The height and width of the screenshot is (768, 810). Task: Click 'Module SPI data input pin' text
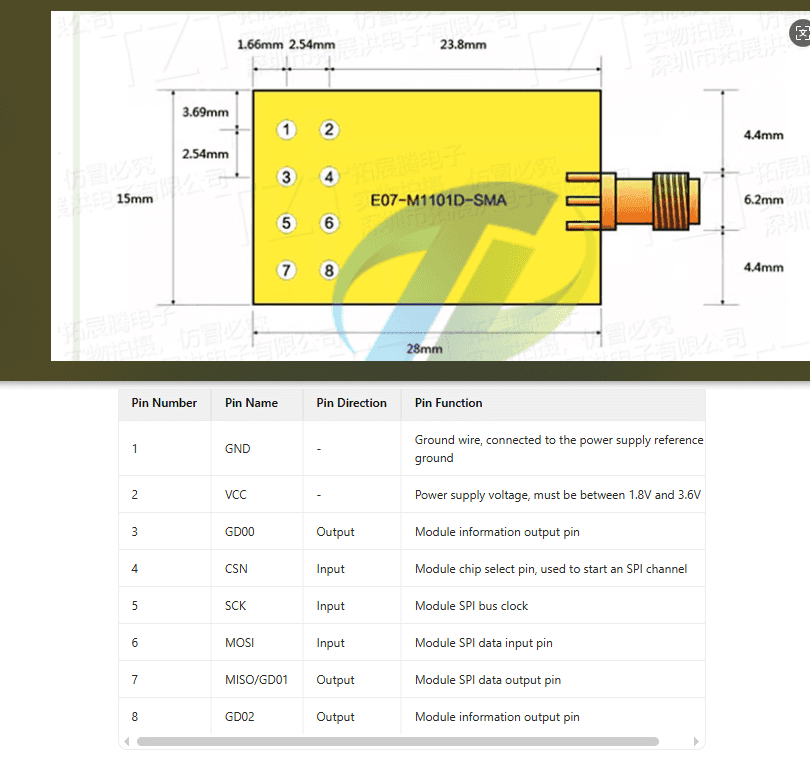click(484, 643)
